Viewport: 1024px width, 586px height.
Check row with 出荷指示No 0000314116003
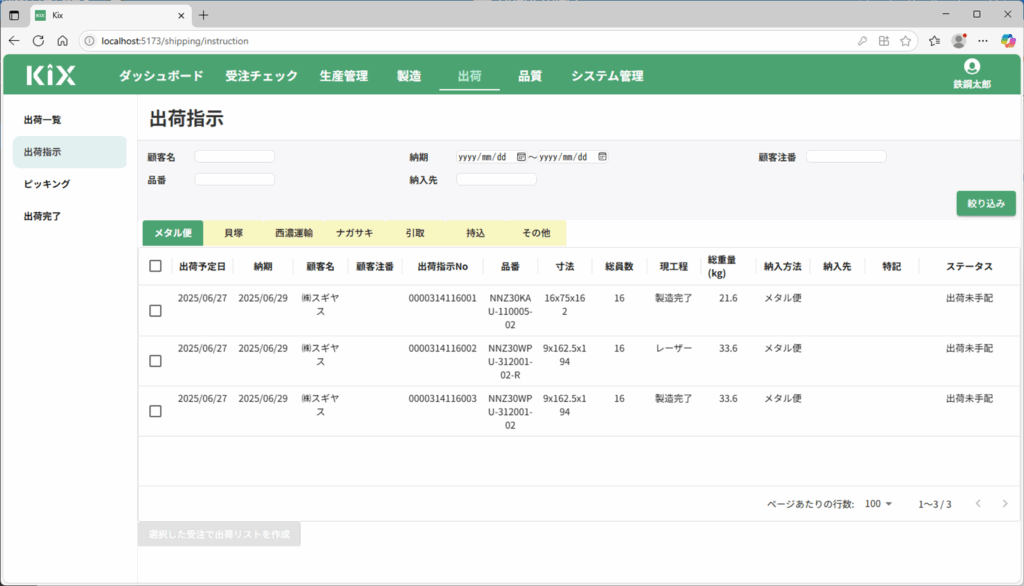click(155, 411)
